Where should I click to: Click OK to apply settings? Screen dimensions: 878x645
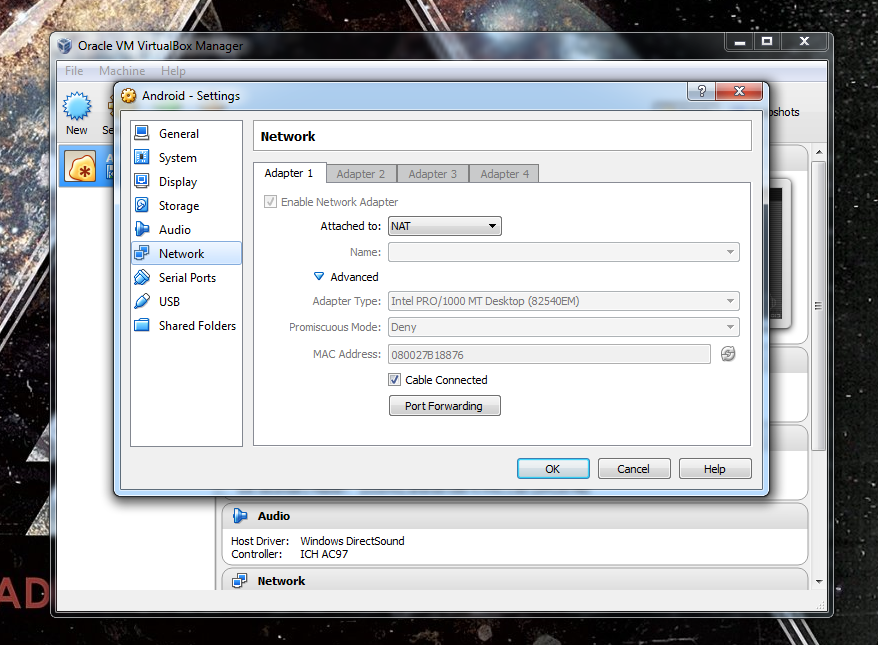[x=553, y=469]
